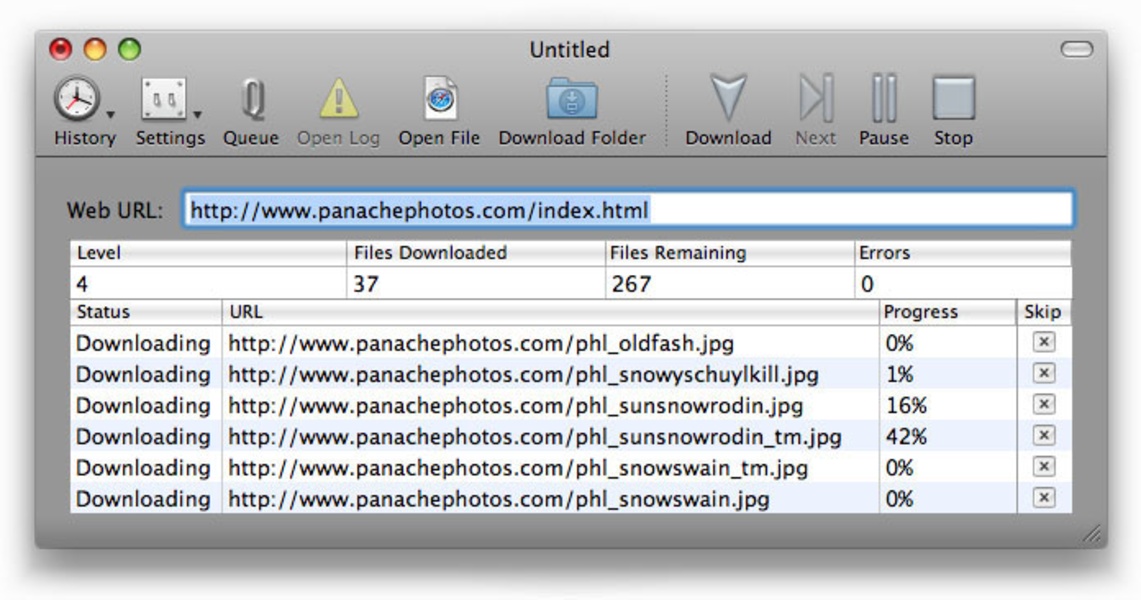The width and height of the screenshot is (1141, 600).
Task: Skip the phl_snowswain.jpg download
Action: 1043,497
